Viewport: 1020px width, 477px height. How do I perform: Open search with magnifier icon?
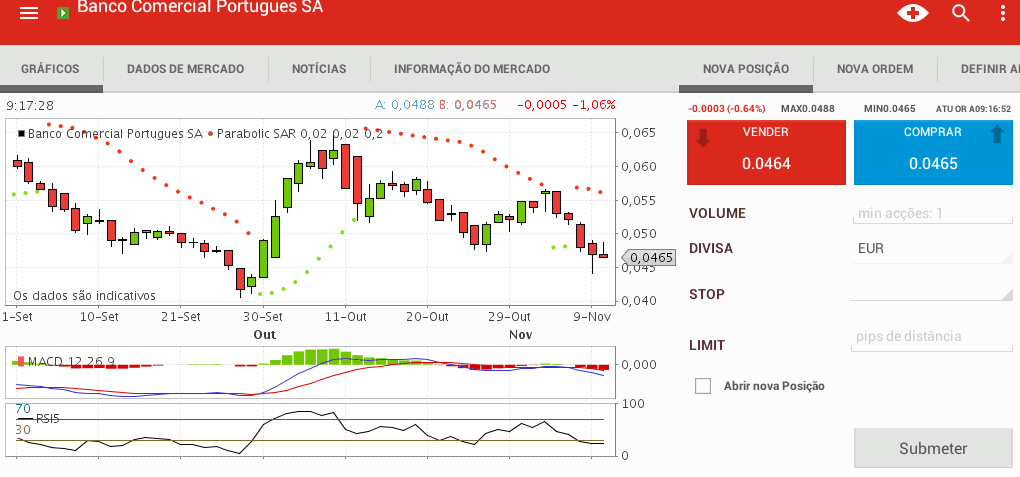(x=961, y=12)
